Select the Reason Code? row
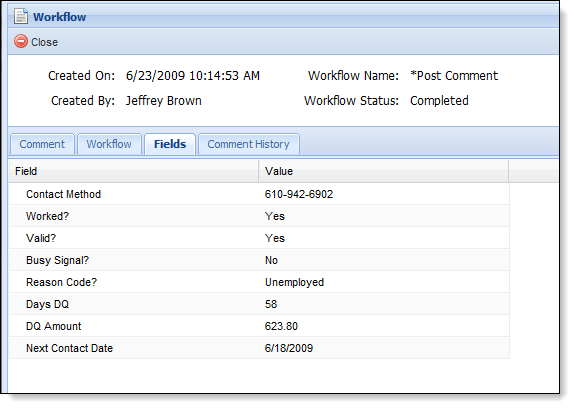Viewport: 575px width, 409px height. (x=259, y=282)
